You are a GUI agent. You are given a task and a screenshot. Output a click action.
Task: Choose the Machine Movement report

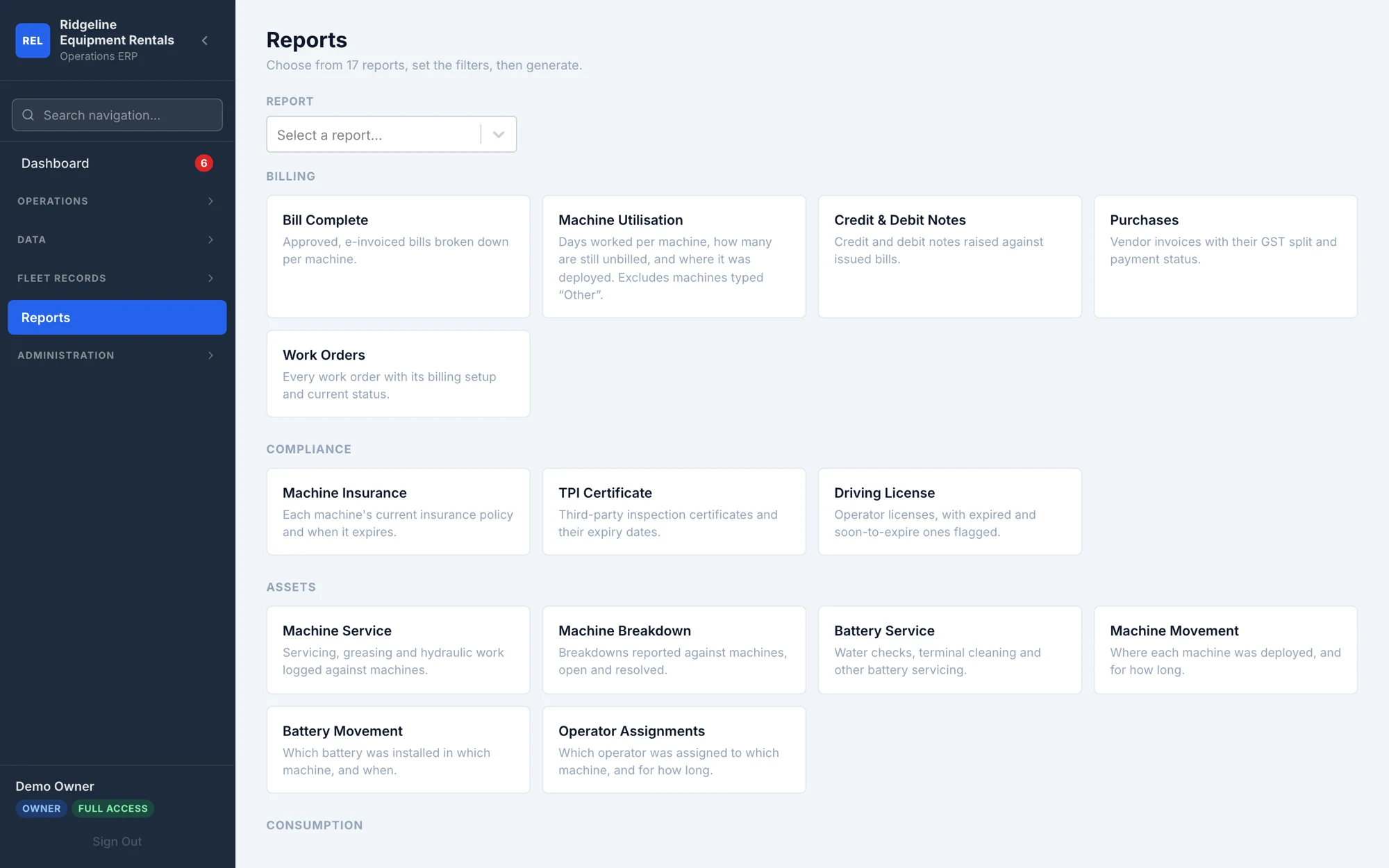[1225, 650]
